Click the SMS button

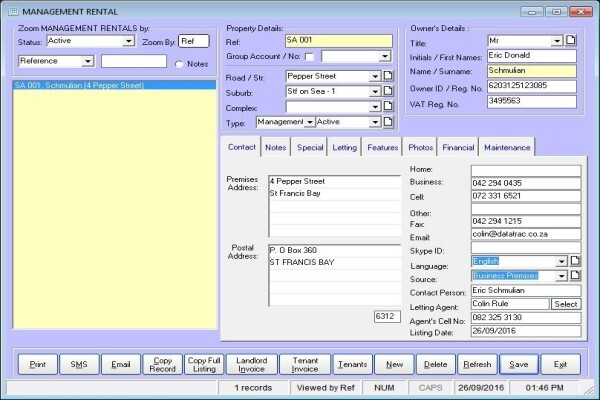pos(79,364)
